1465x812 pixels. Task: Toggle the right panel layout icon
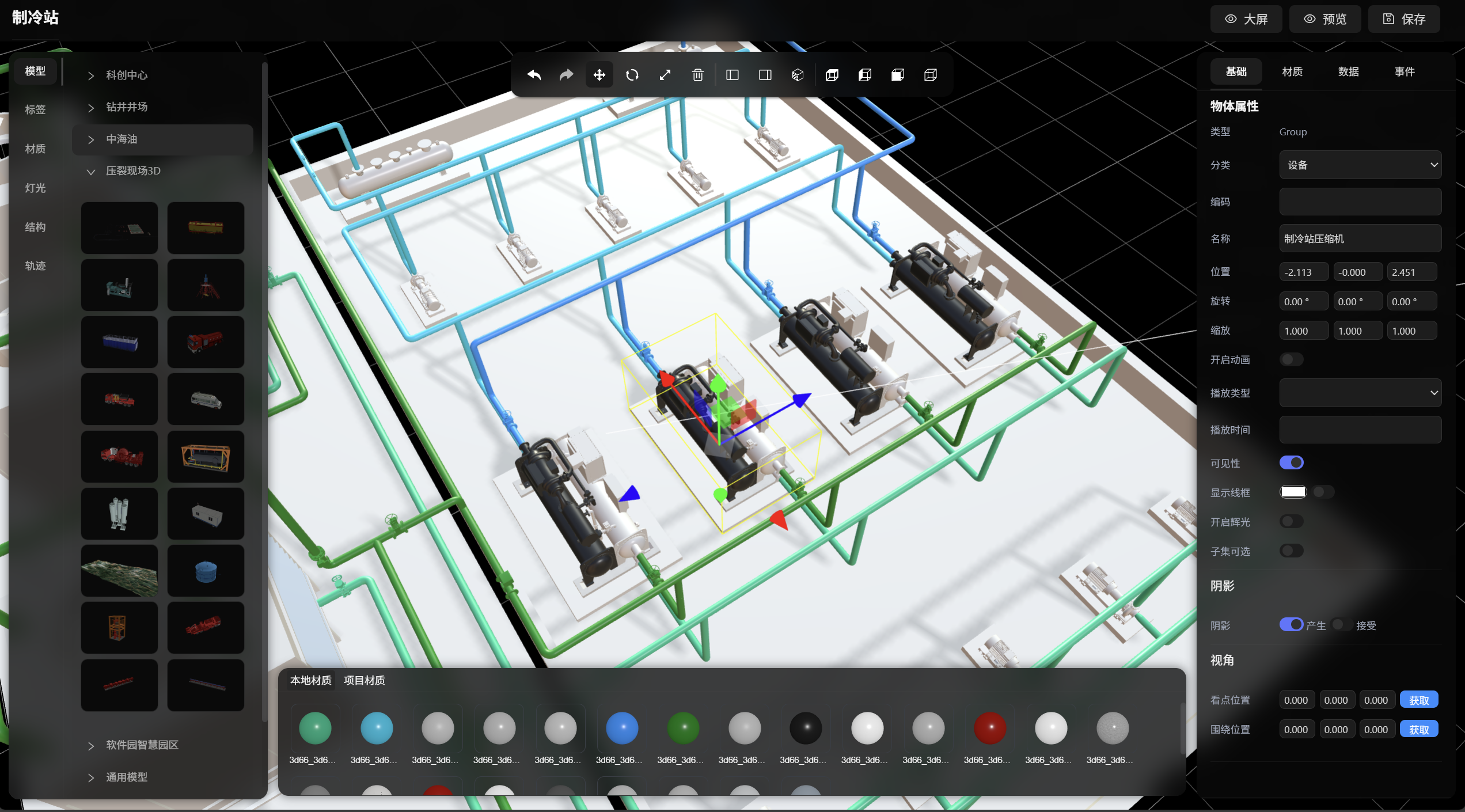[765, 75]
